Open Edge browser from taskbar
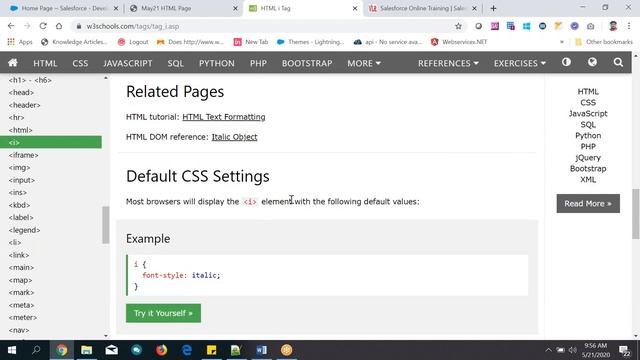This screenshot has width=640, height=360. pyautogui.click(x=187, y=350)
